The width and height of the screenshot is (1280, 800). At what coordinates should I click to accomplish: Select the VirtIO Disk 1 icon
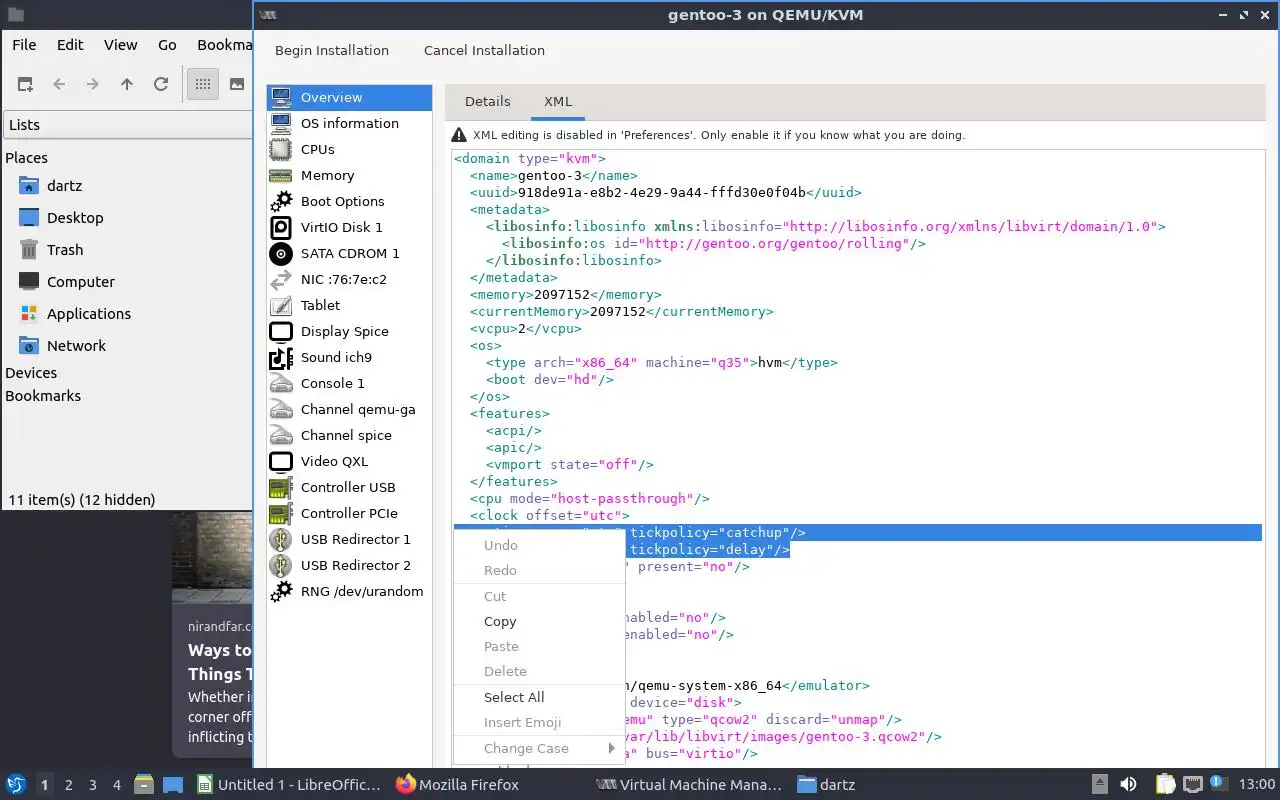point(282,227)
